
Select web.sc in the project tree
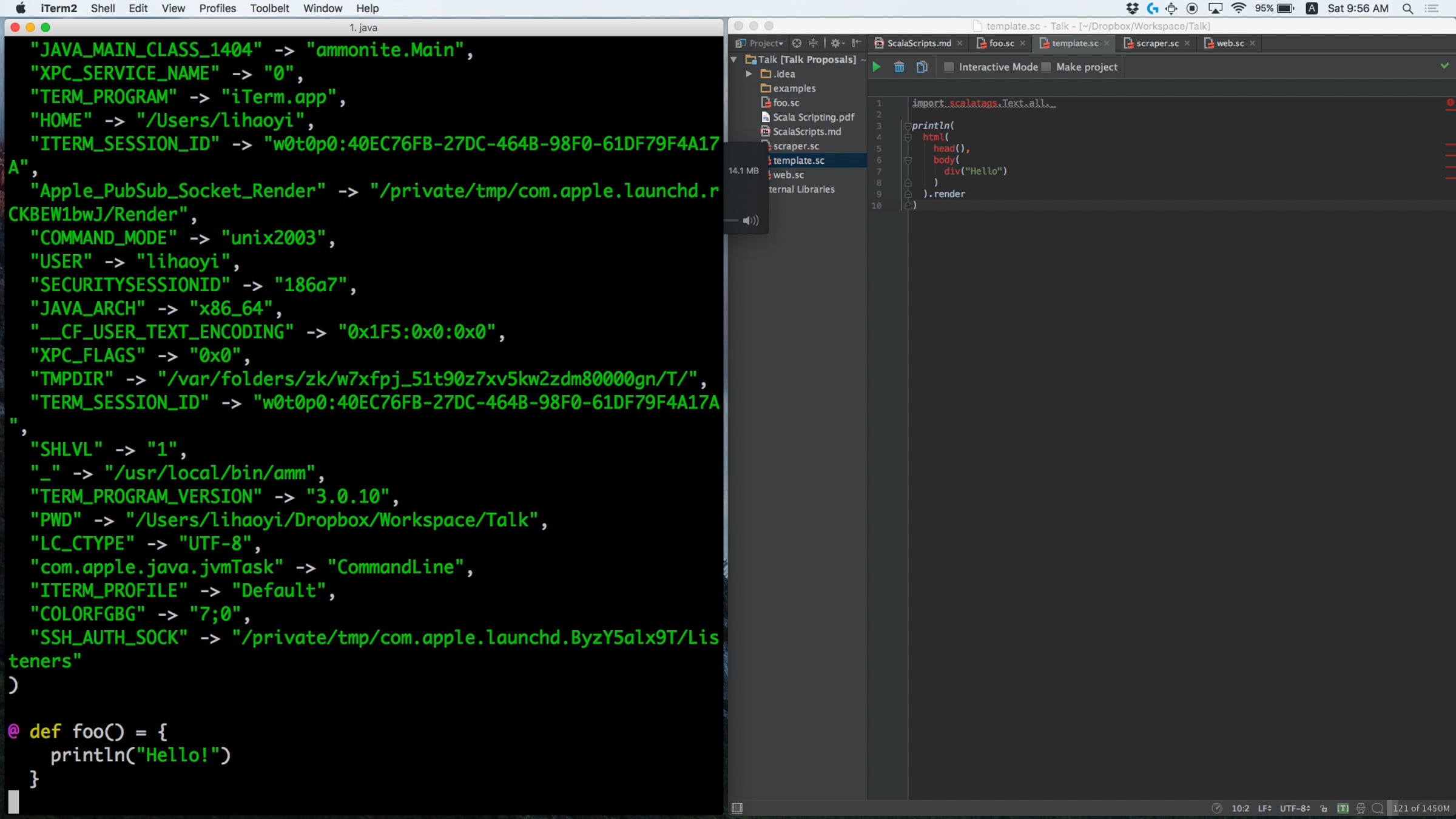click(x=788, y=175)
